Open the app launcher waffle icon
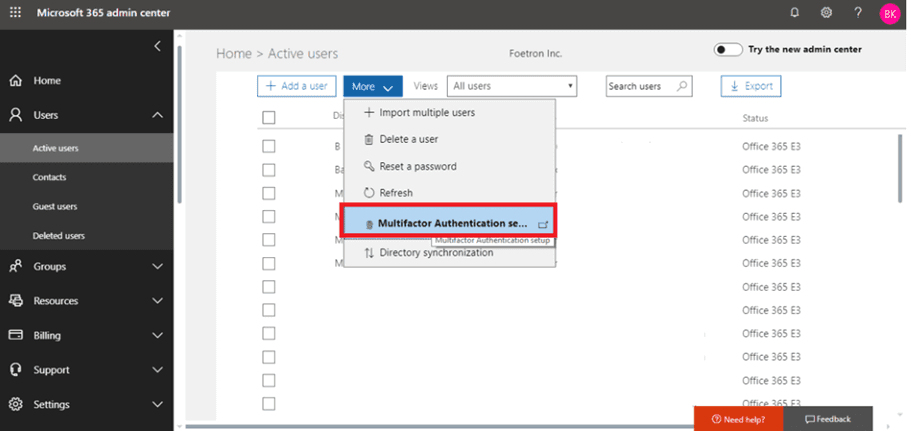 point(16,12)
